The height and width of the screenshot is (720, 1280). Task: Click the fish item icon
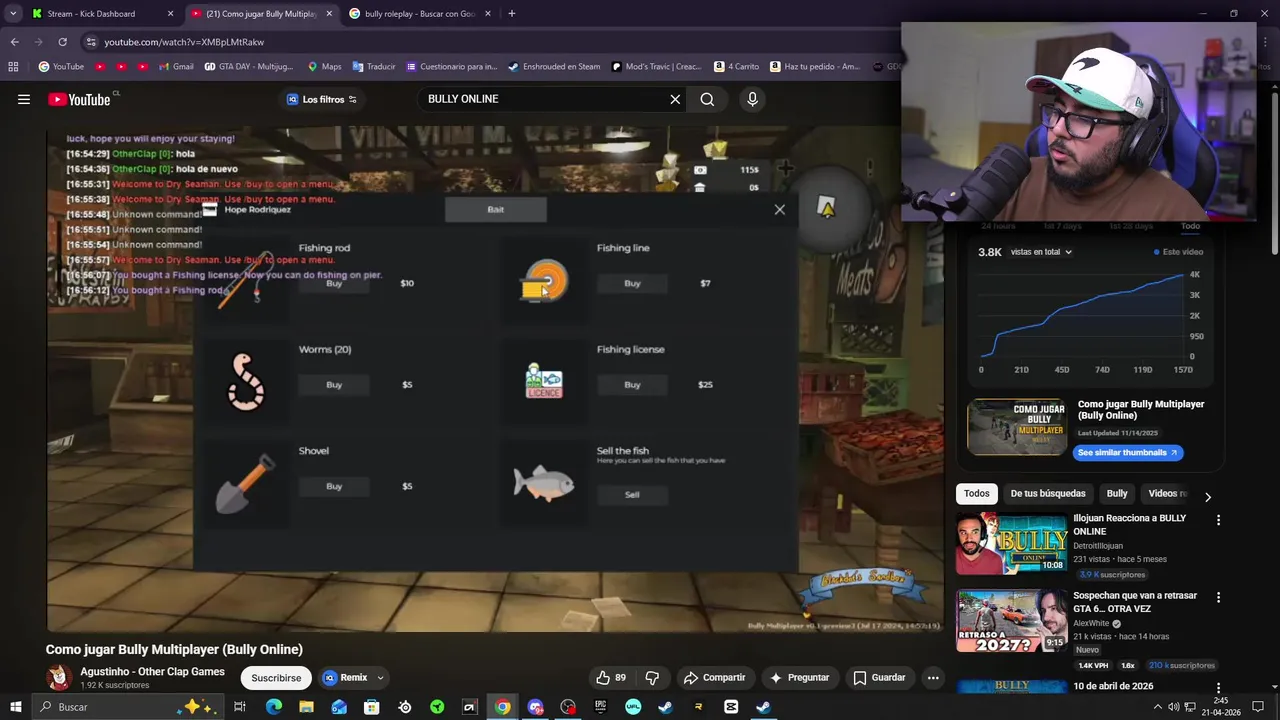tap(544, 483)
